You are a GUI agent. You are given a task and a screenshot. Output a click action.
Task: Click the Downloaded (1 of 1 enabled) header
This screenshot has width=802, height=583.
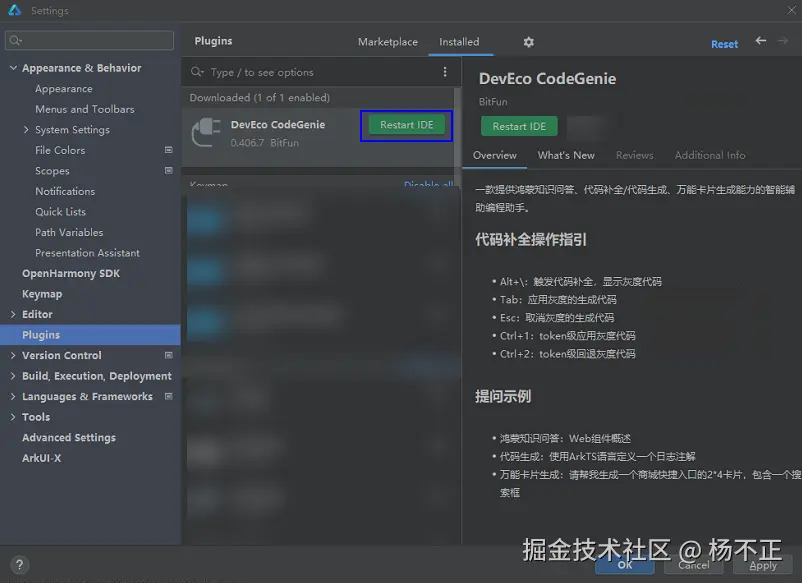(259, 97)
